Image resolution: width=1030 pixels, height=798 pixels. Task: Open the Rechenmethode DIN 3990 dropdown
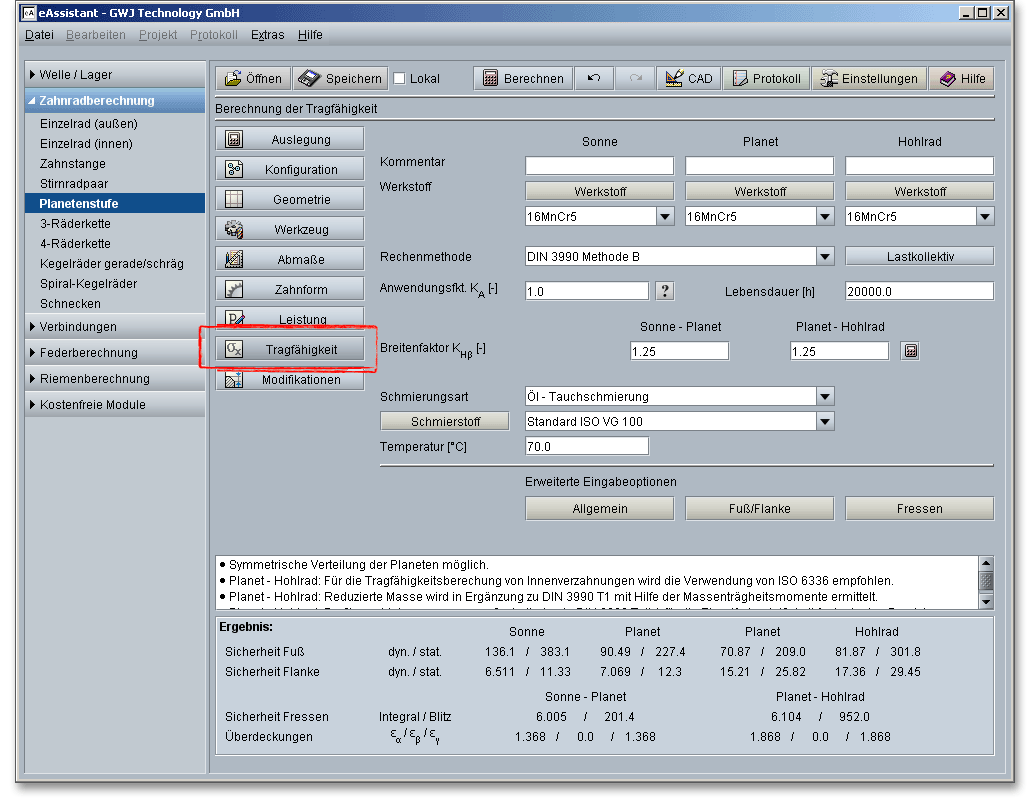click(x=825, y=257)
